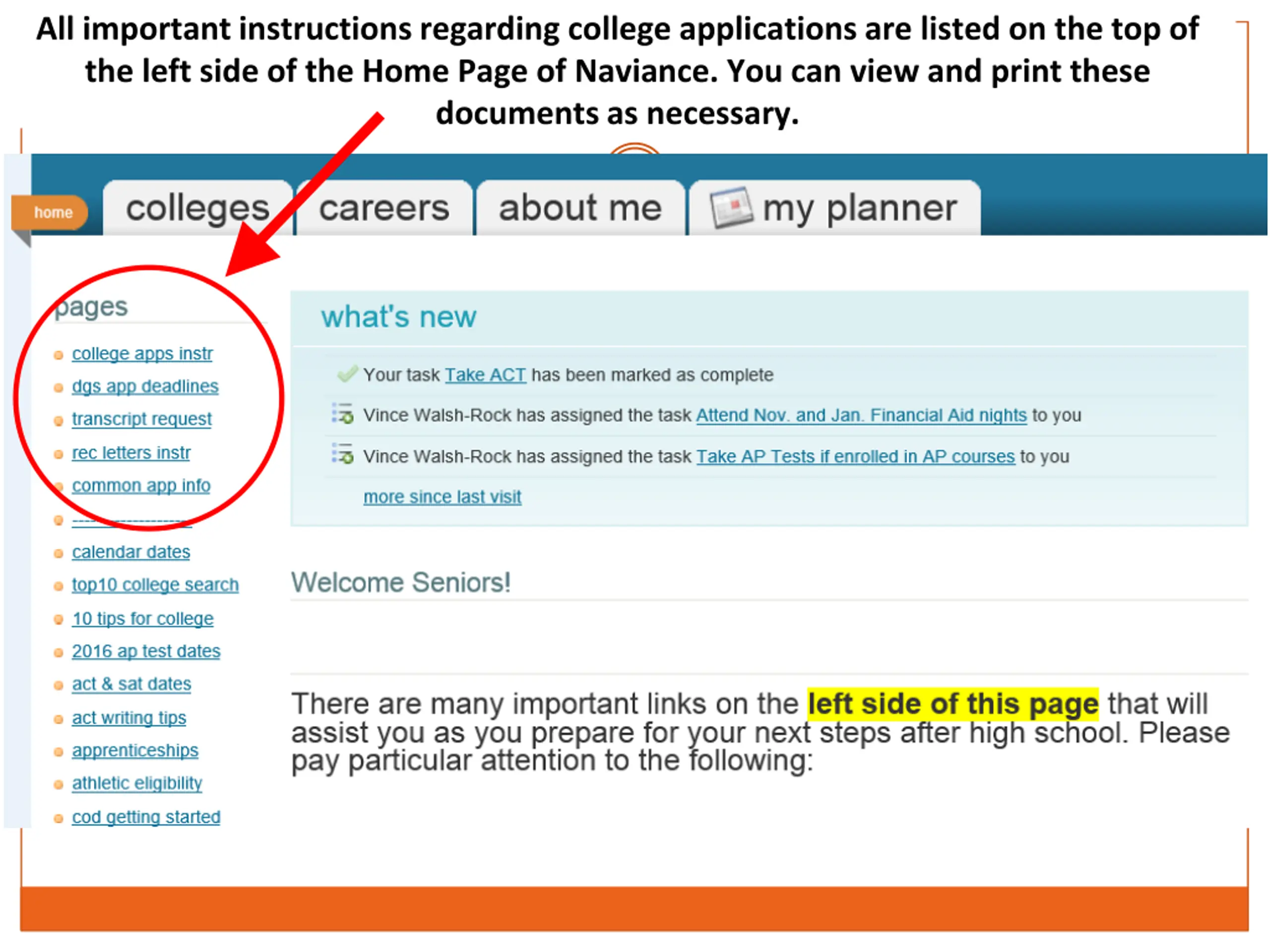Open rec letters instr page
This screenshot has width=1270, height=952.
pos(131,453)
